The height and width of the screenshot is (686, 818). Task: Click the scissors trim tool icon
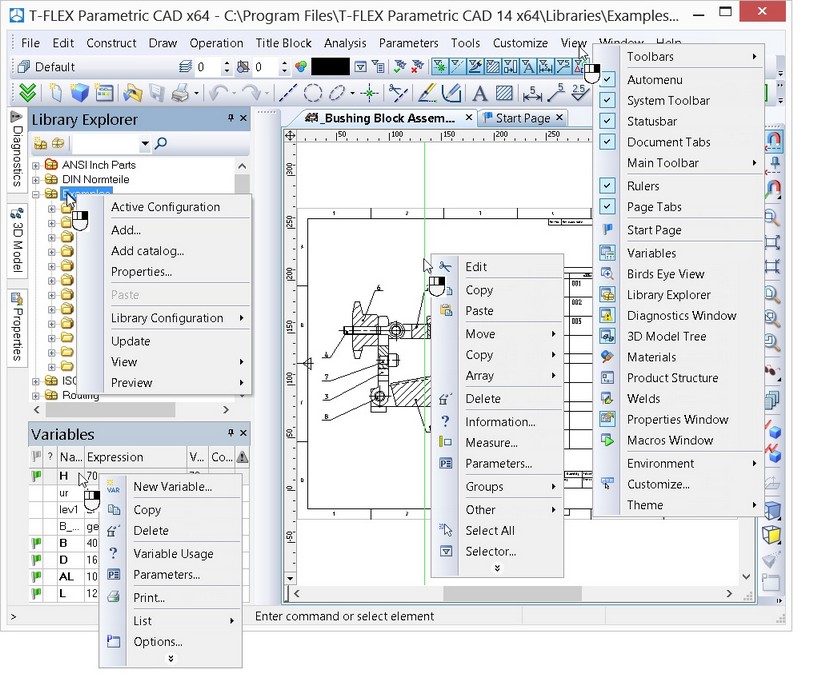point(398,93)
